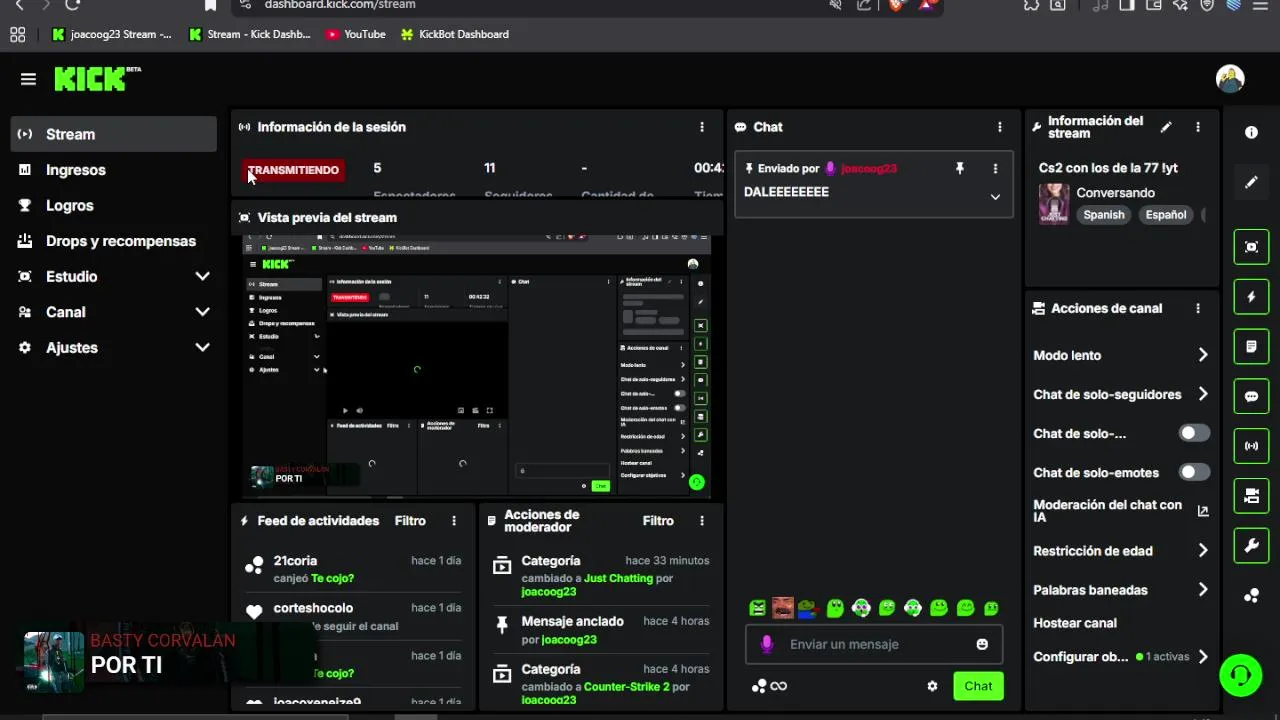This screenshot has width=1280, height=720.
Task: Click the pencil icon in right sidebar
Action: [1251, 182]
